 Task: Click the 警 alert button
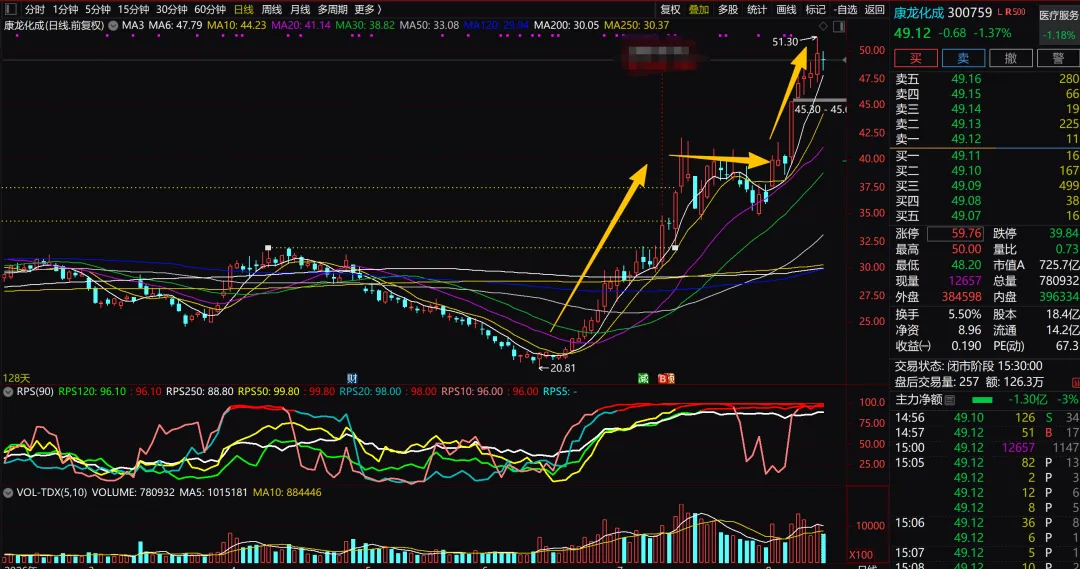coord(1058,59)
